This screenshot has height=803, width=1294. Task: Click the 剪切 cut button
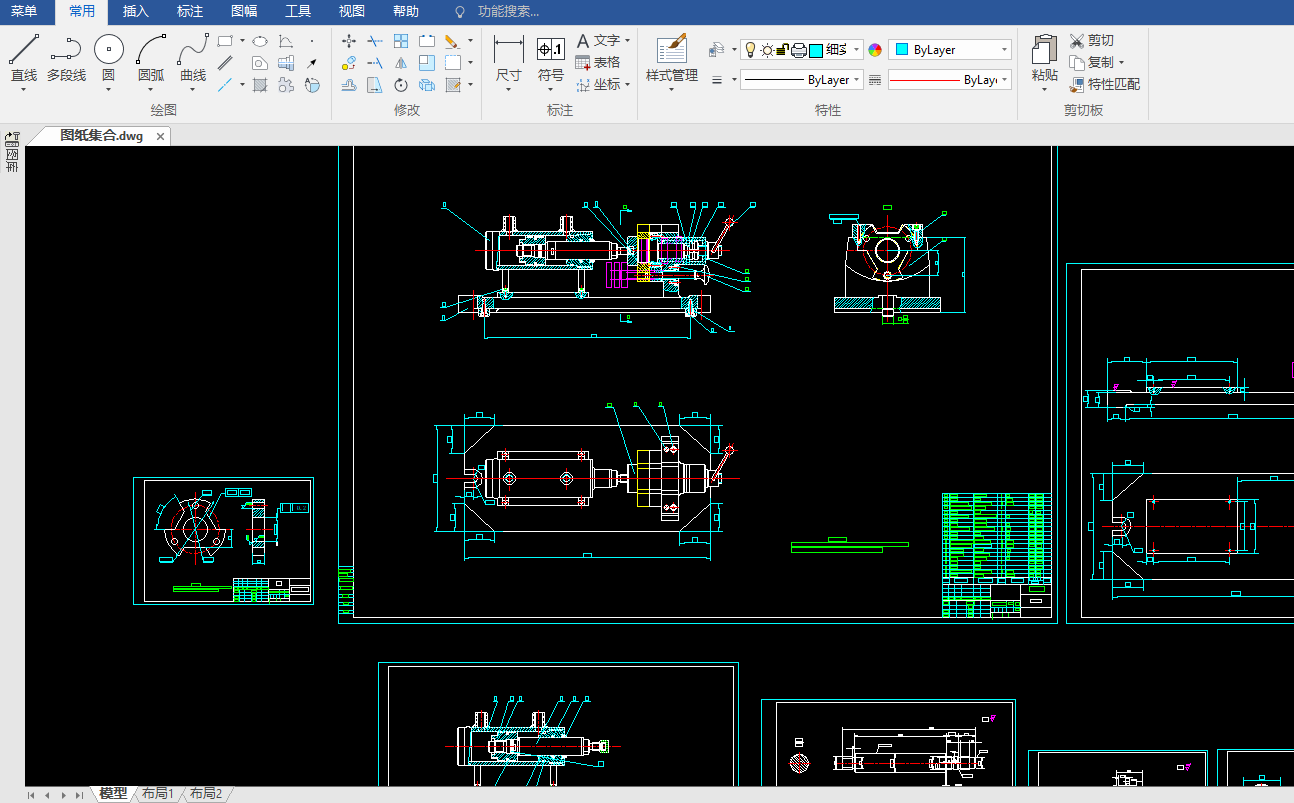pyautogui.click(x=1091, y=40)
